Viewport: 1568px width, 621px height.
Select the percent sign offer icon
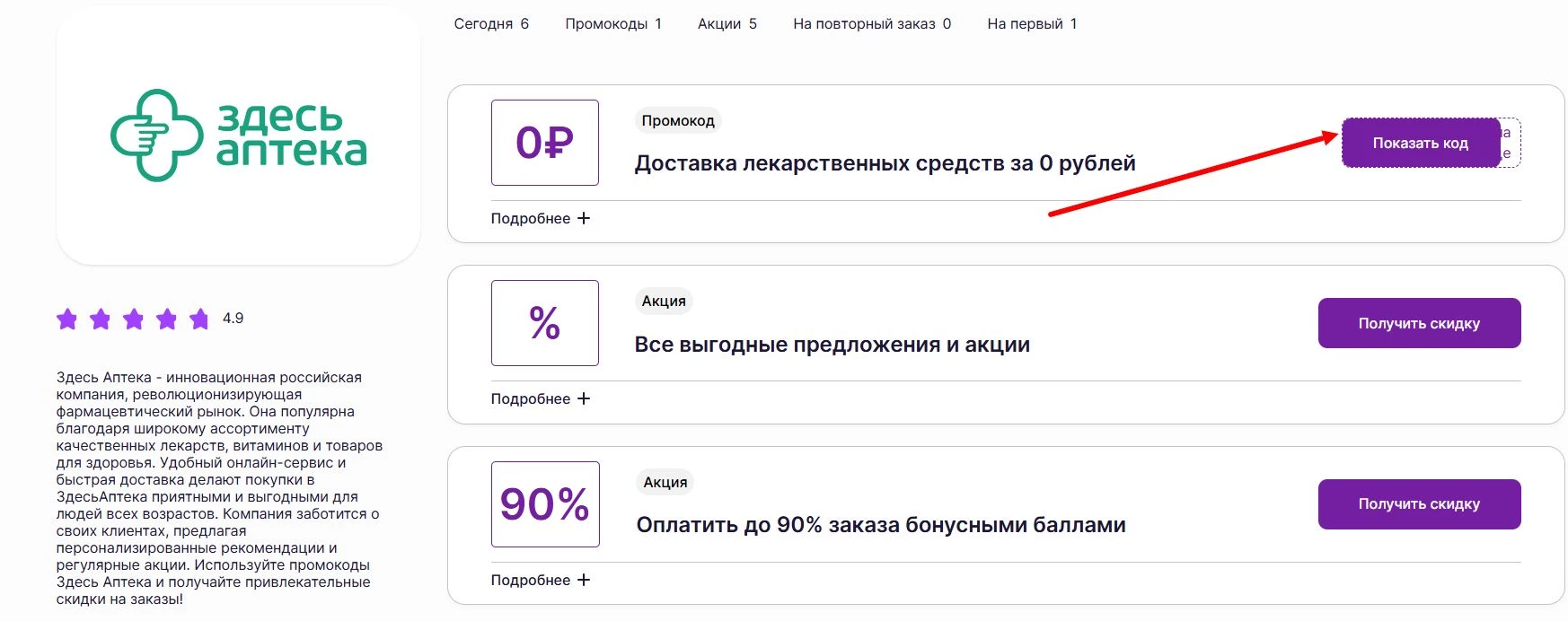point(544,323)
